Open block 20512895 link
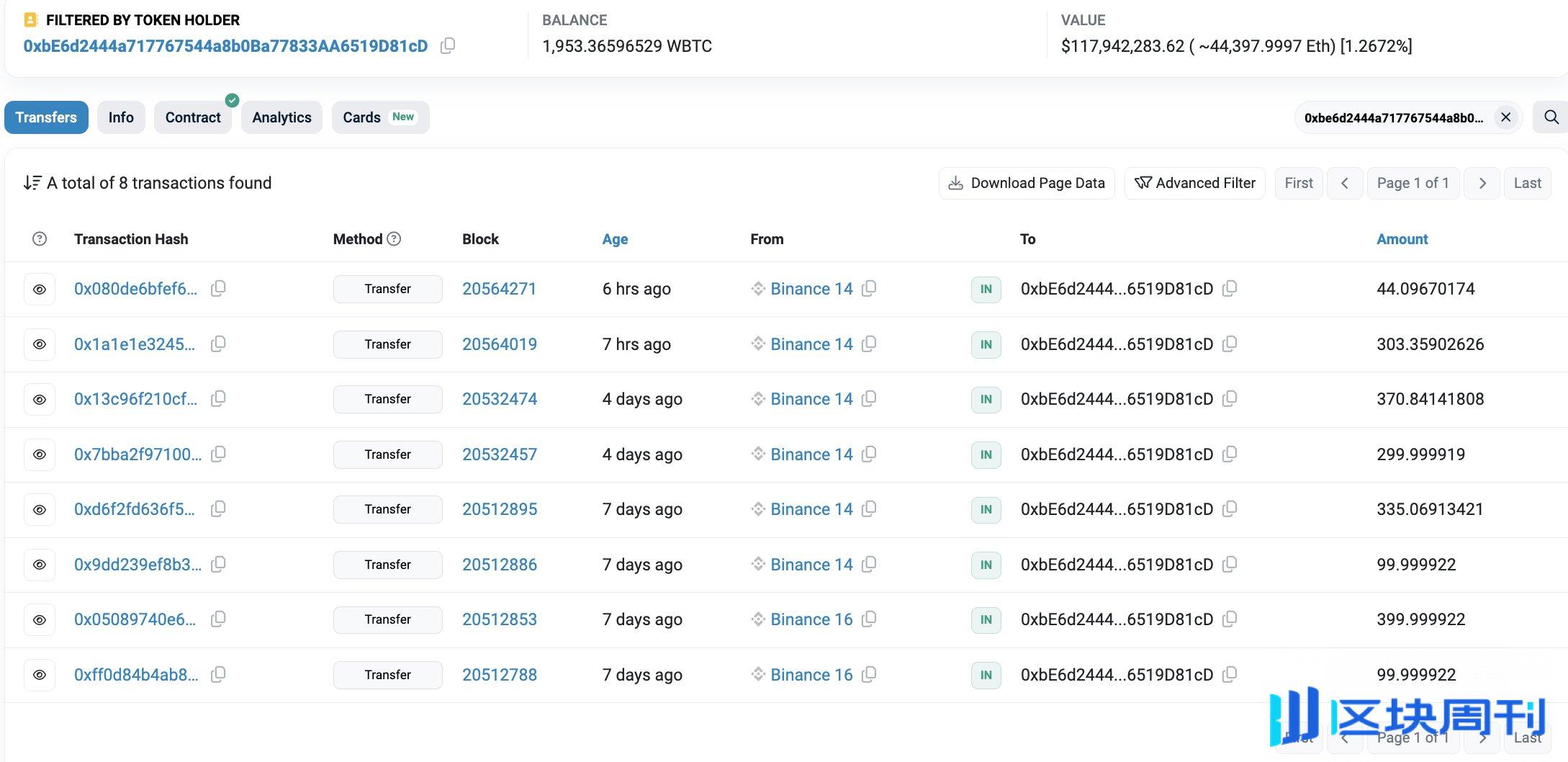The image size is (1568, 762). point(500,509)
